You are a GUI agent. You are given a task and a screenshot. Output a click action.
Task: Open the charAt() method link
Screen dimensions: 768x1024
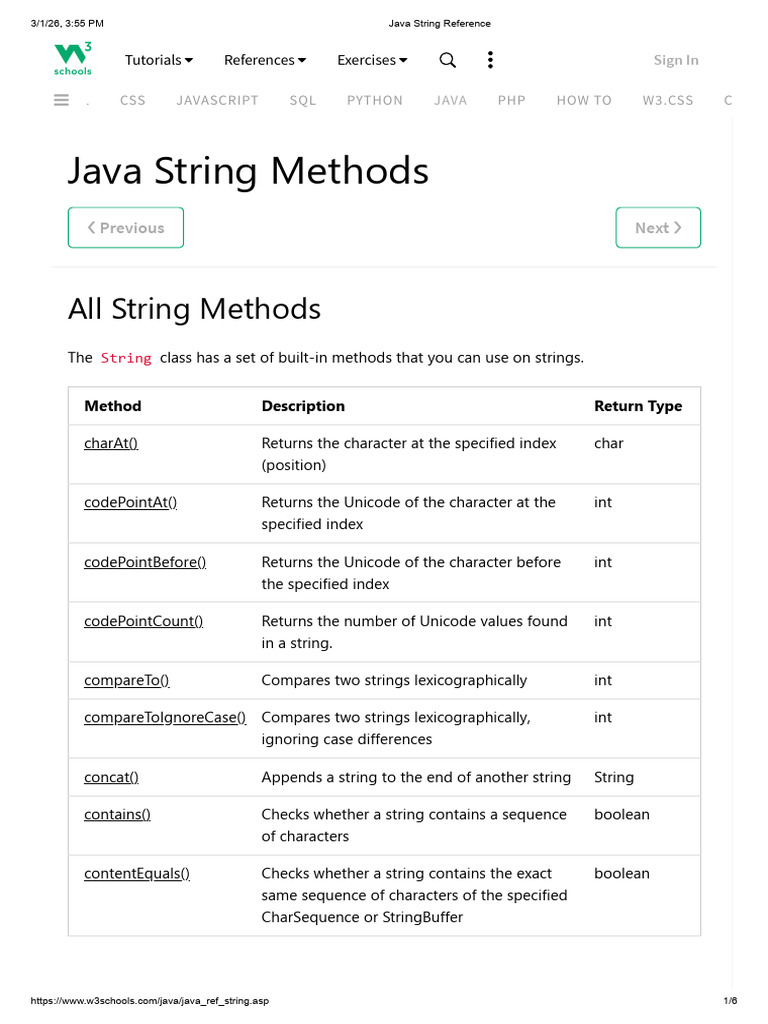pos(111,443)
